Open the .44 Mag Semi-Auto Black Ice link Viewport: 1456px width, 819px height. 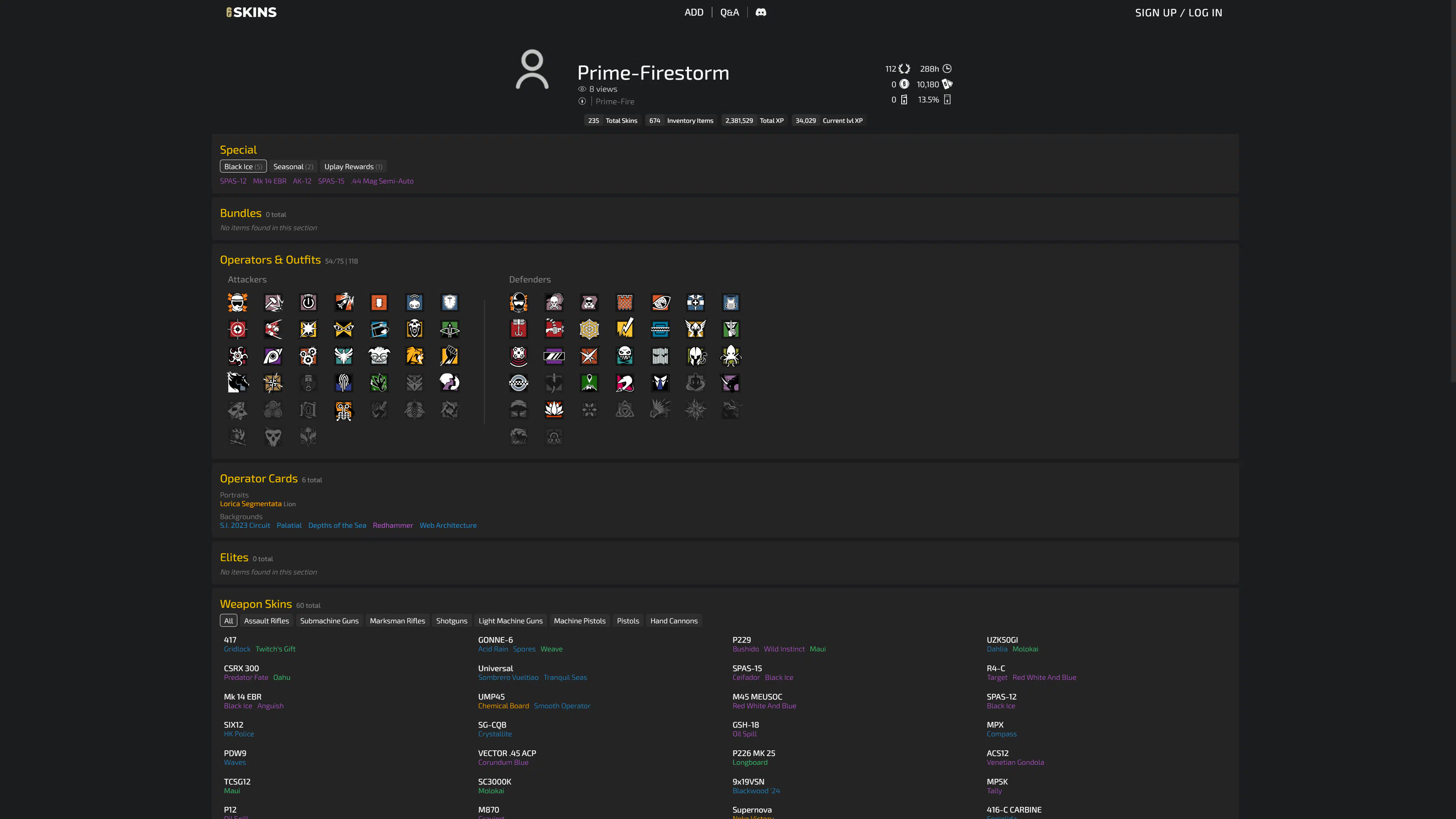coord(382,181)
